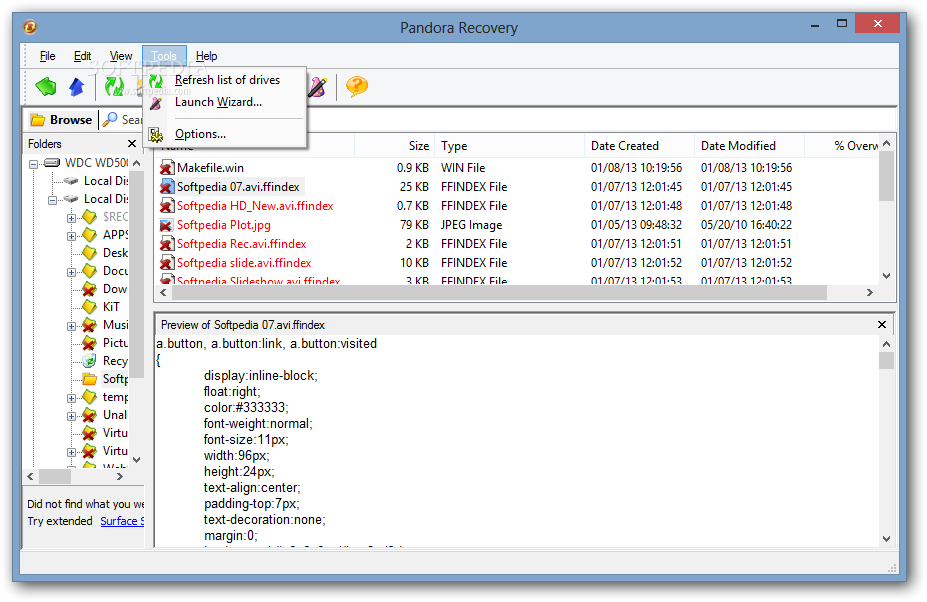Choose Refresh list of drives

click(227, 80)
